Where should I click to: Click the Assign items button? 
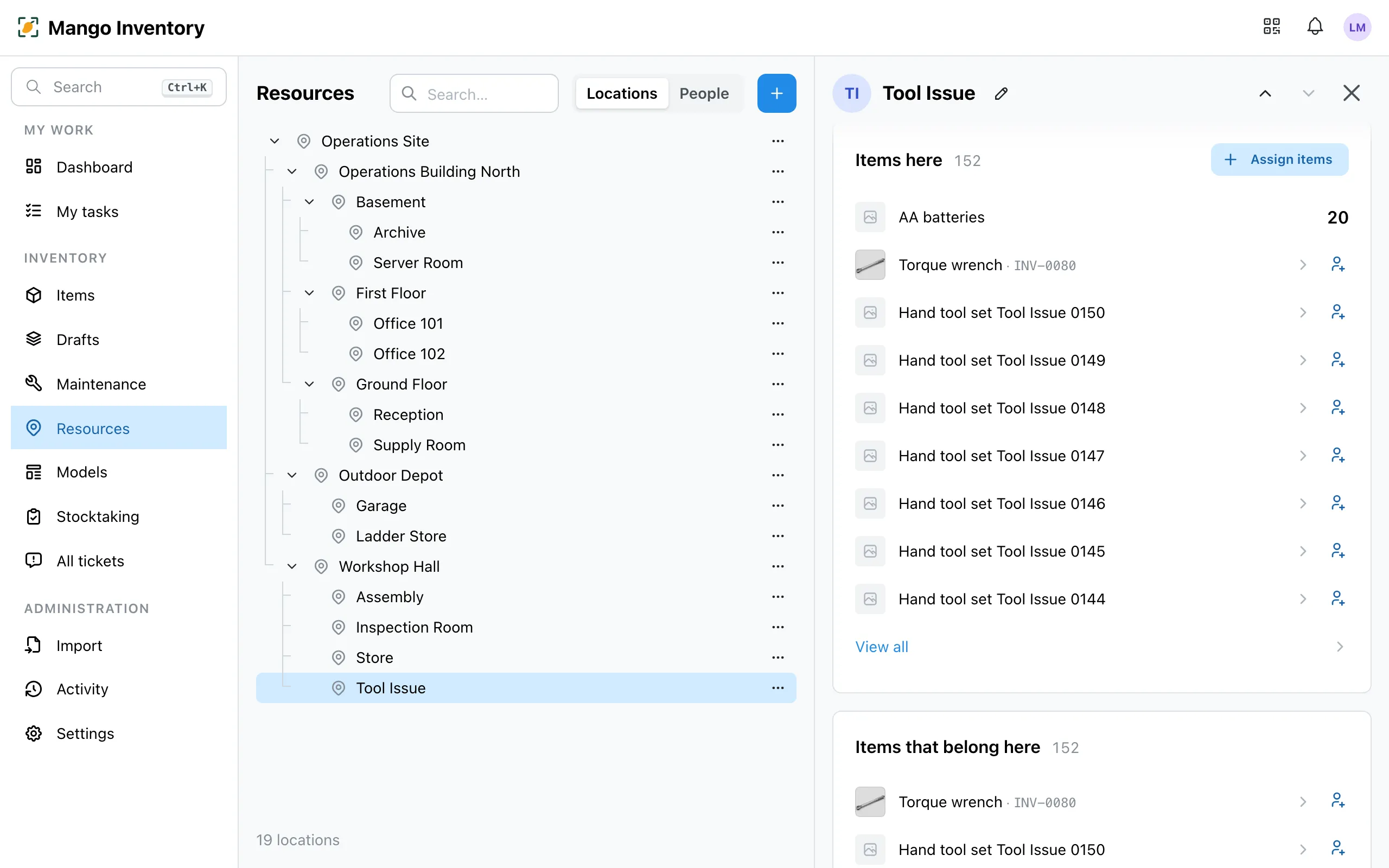click(1279, 159)
